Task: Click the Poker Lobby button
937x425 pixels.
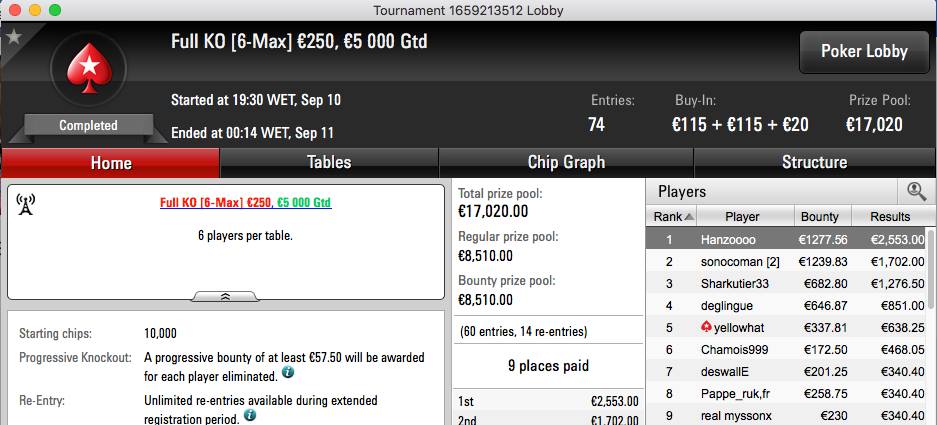Action: point(864,52)
